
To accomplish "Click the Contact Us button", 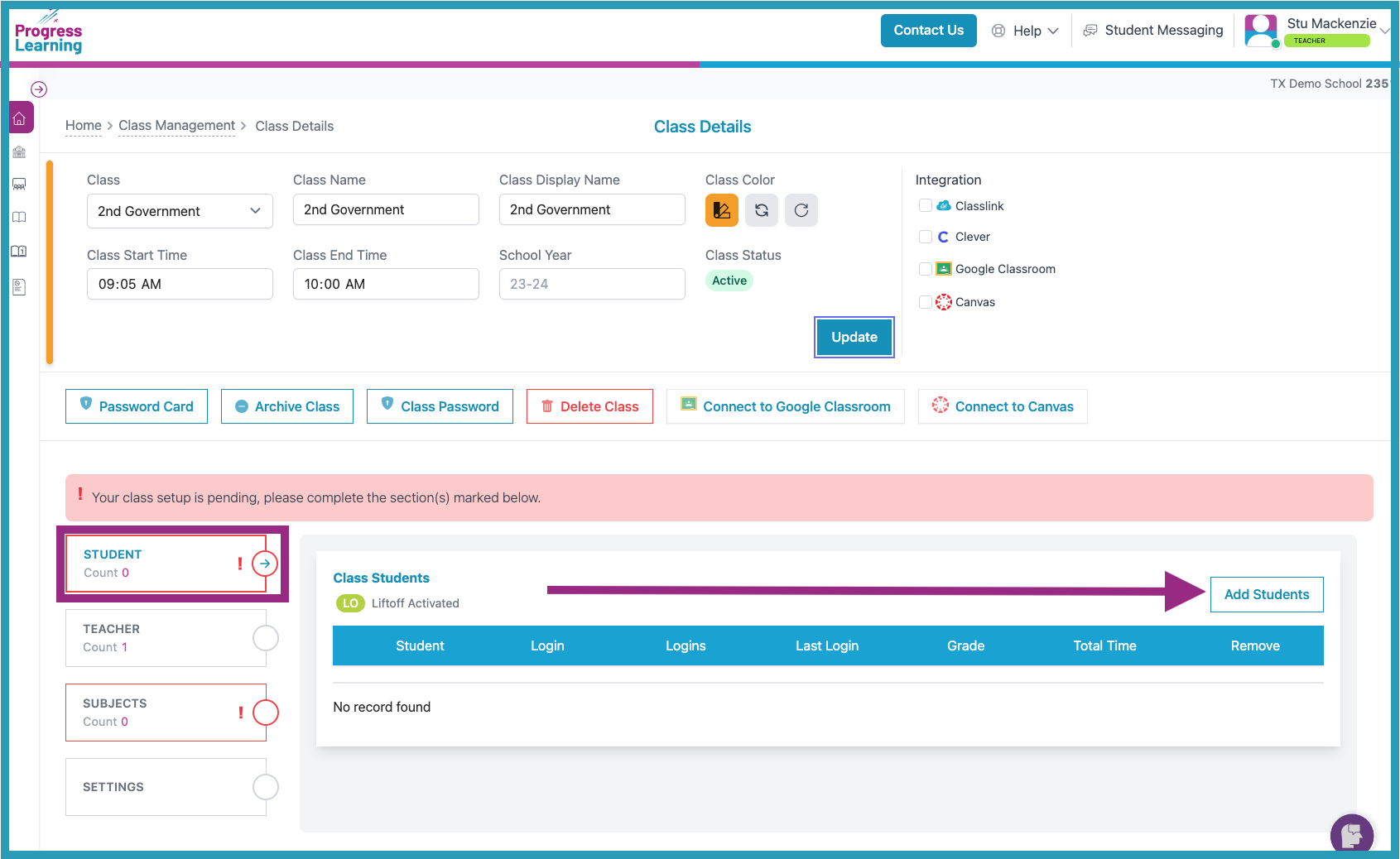I will point(929,31).
